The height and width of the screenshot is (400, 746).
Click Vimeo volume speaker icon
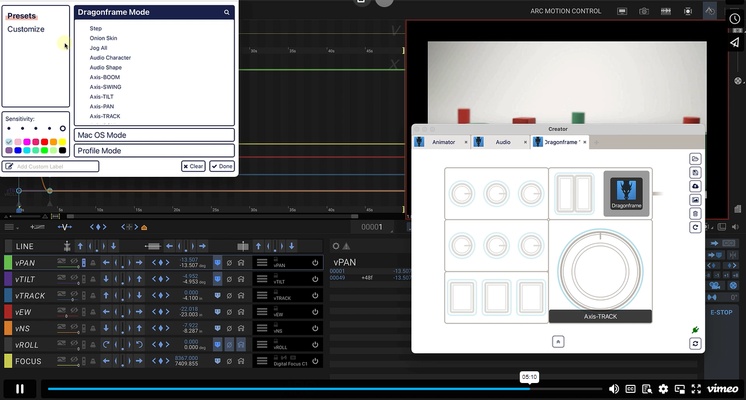pyautogui.click(x=614, y=389)
